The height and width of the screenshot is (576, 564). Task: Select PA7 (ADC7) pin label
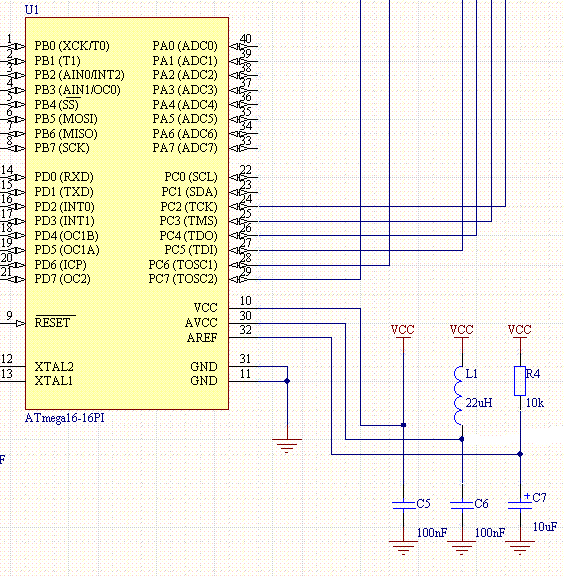click(x=185, y=148)
